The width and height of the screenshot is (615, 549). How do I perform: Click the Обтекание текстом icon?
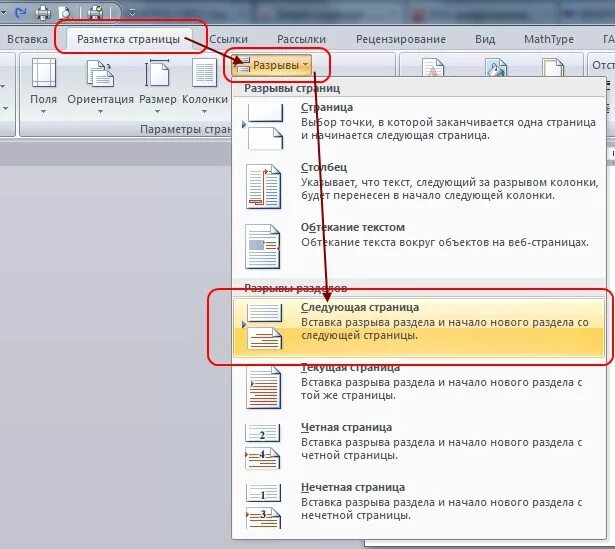(x=262, y=246)
